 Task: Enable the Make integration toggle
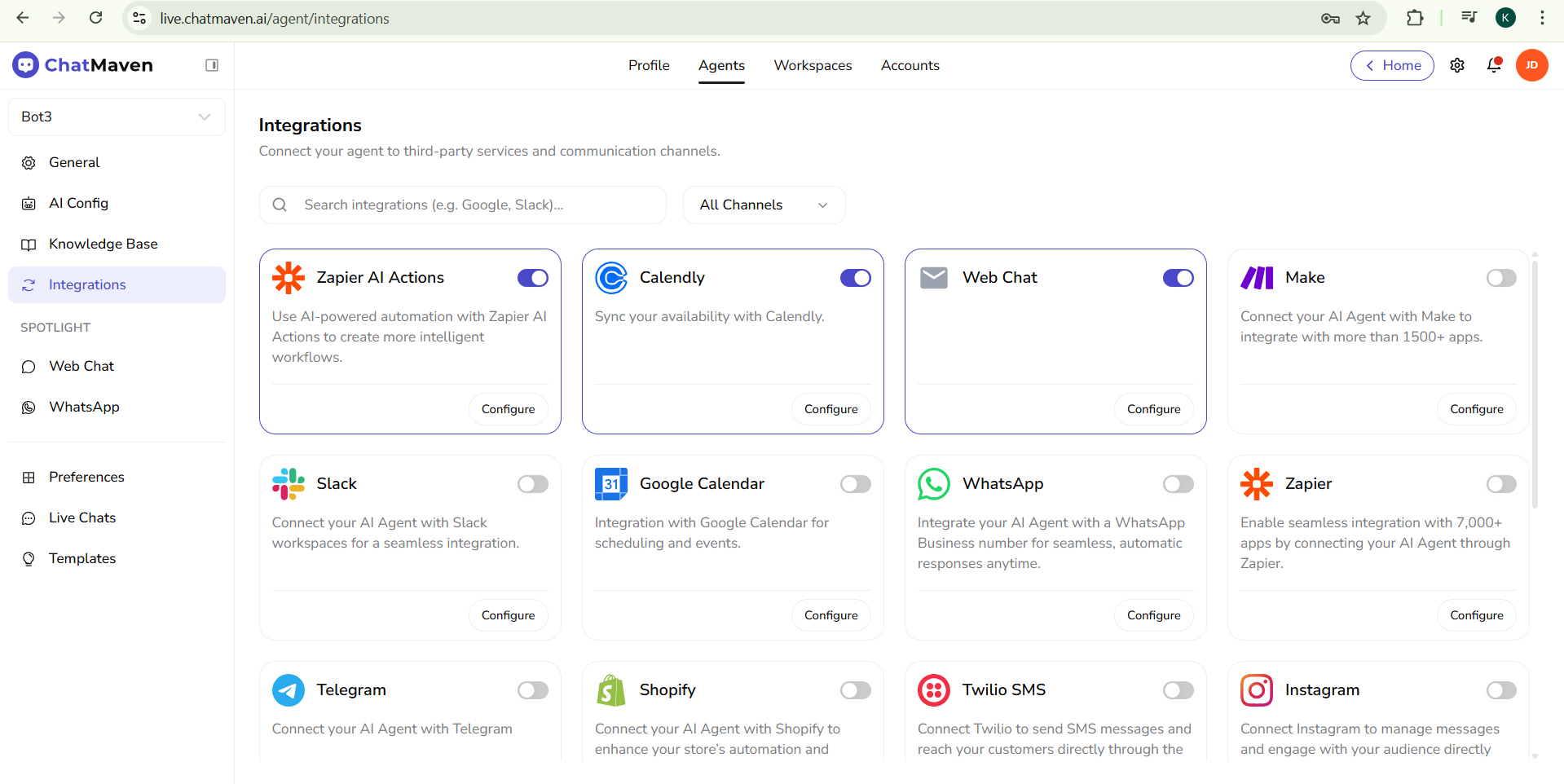coord(1500,278)
